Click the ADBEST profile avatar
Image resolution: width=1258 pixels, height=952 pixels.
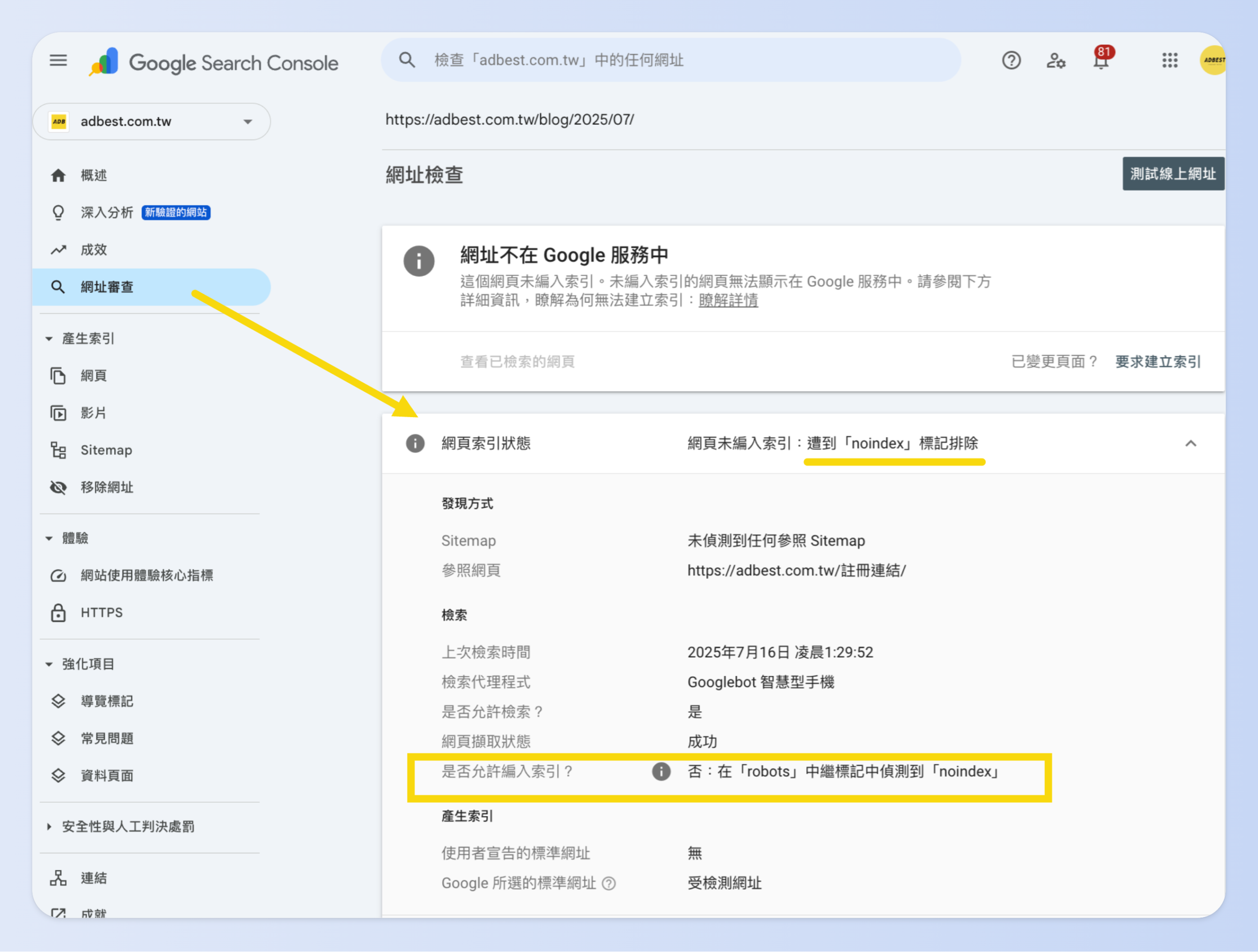(1213, 59)
